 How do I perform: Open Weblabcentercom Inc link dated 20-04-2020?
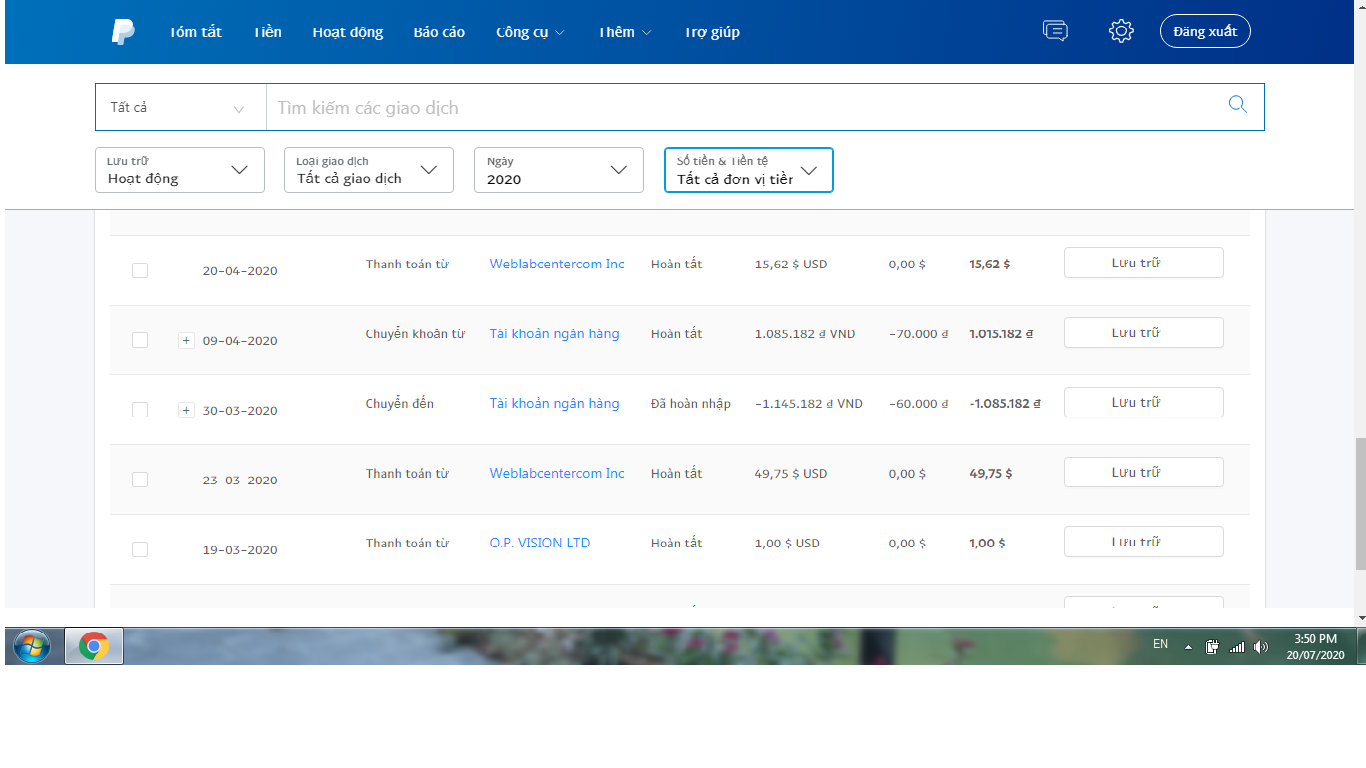[x=557, y=264]
